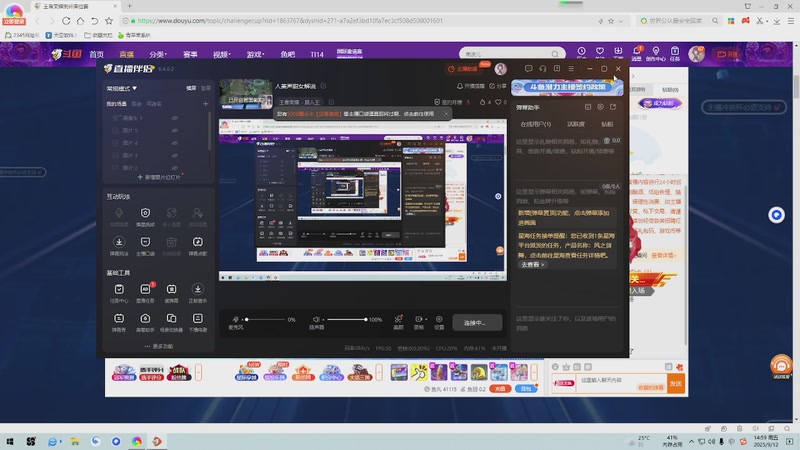This screenshot has height=450, width=800.
Task: Toggle visibility of the 摄像头 1 source
Action: [174, 118]
